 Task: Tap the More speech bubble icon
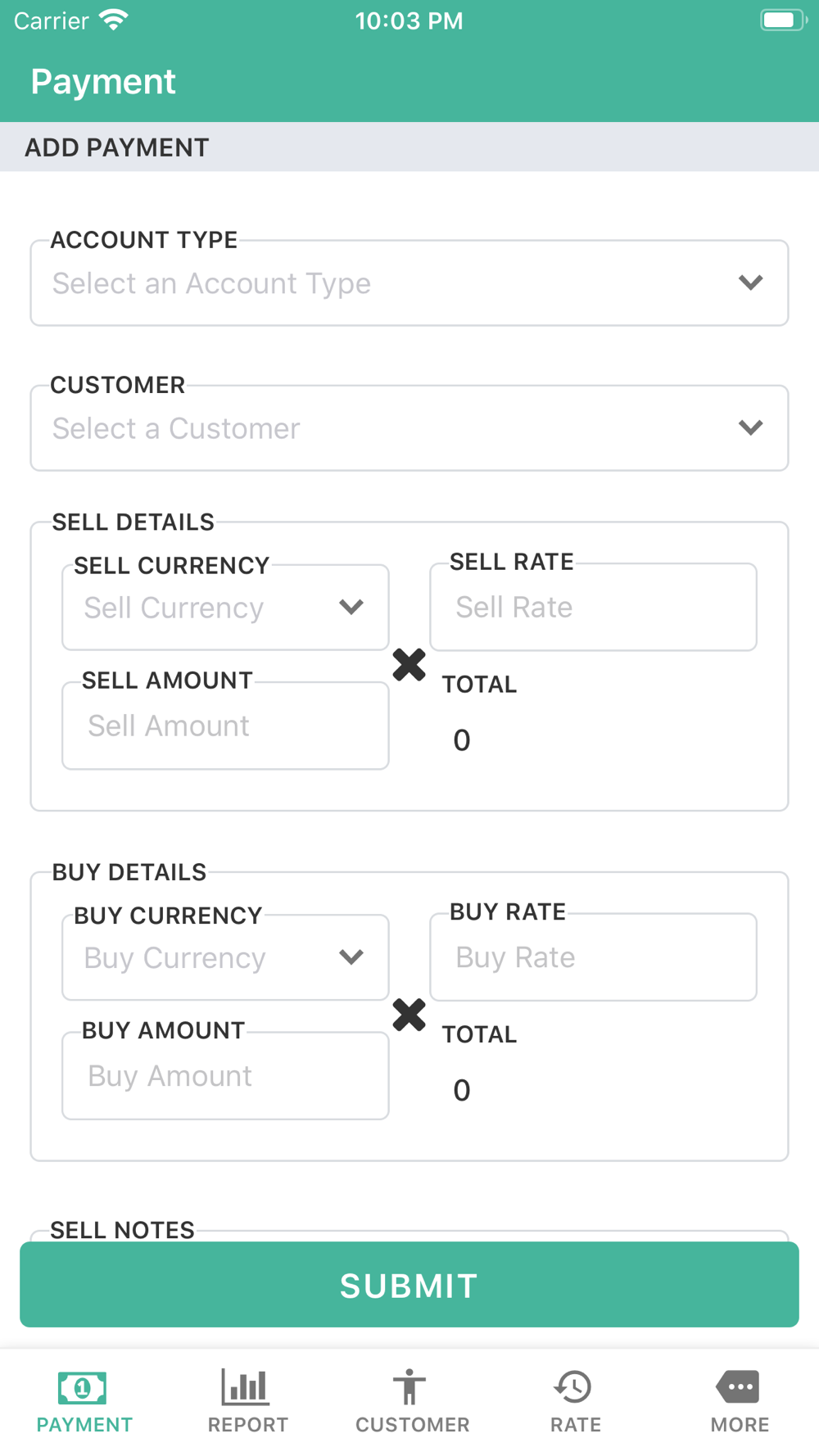coord(738,1387)
